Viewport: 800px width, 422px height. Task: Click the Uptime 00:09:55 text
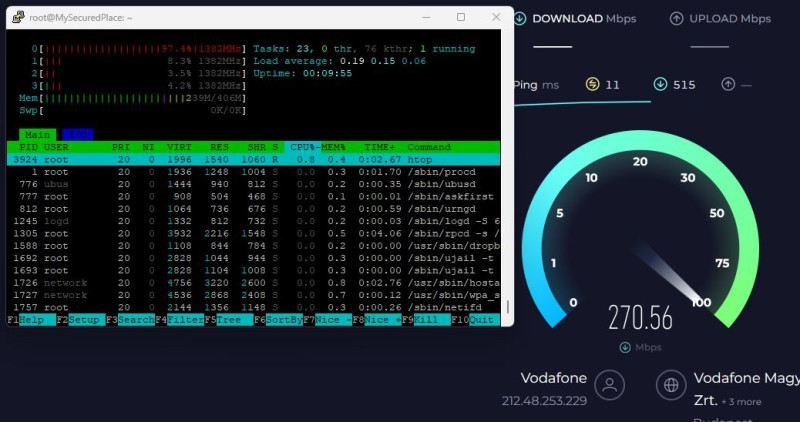click(x=303, y=73)
